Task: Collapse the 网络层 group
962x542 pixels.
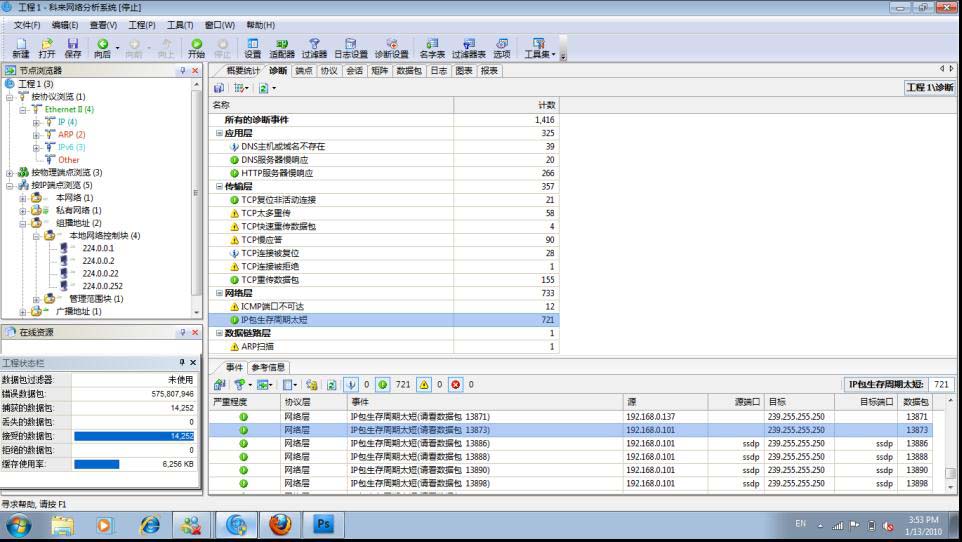Action: pos(219,293)
